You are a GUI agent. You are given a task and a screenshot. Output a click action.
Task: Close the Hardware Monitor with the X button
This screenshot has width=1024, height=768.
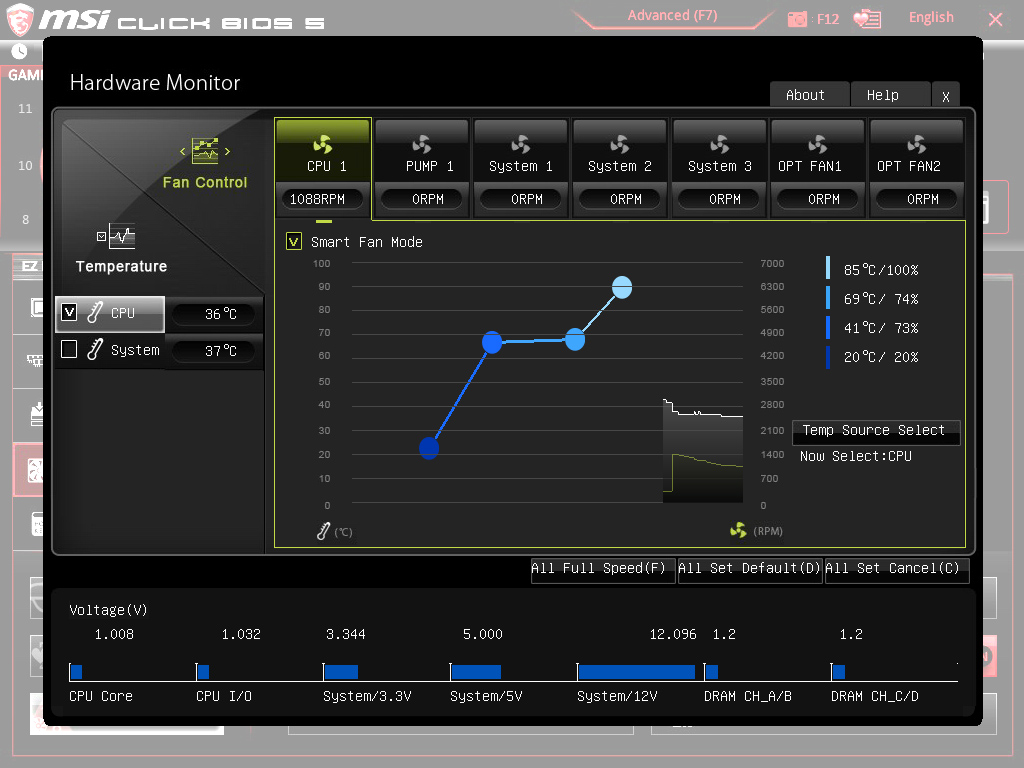(x=946, y=96)
